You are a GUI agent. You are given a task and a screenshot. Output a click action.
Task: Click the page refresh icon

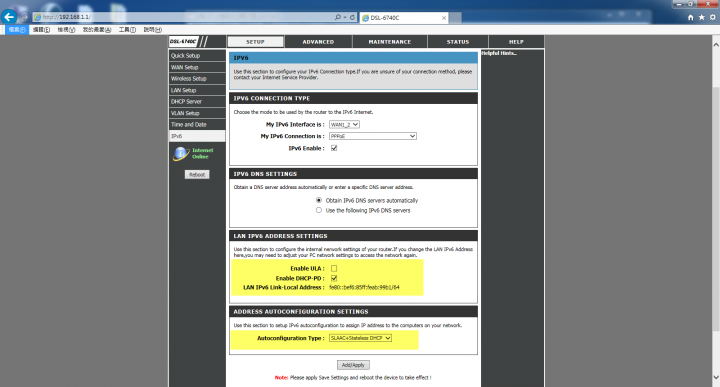click(352, 17)
